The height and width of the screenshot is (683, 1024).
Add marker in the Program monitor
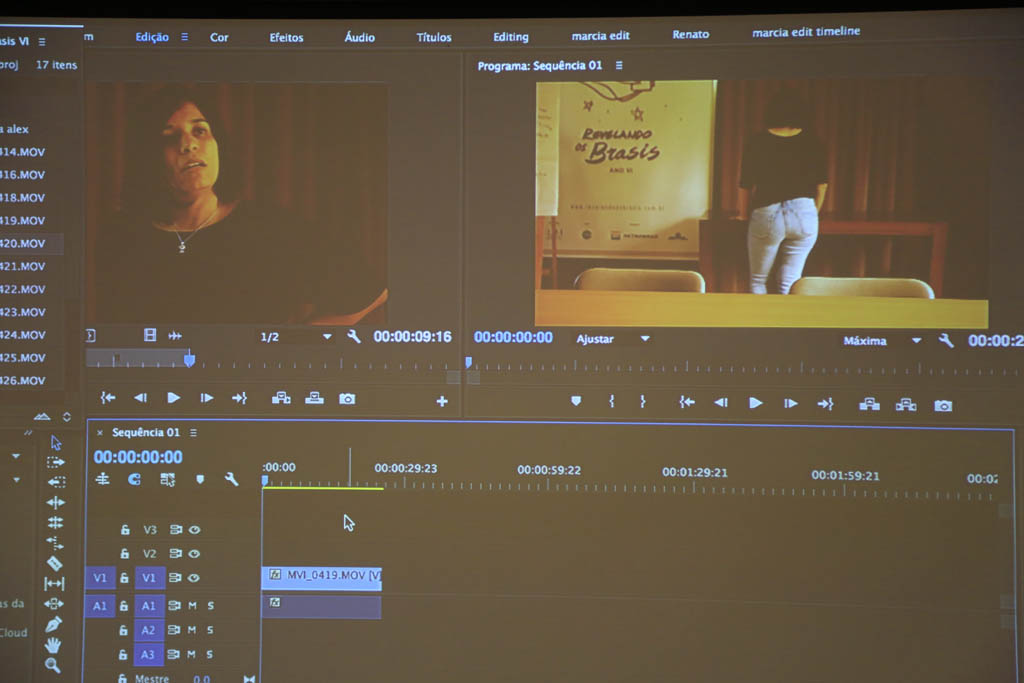pos(576,402)
